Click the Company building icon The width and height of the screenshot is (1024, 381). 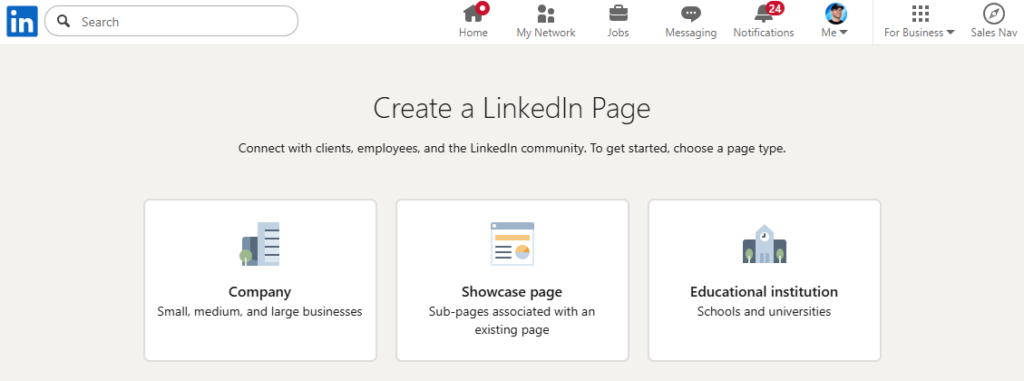tap(260, 244)
